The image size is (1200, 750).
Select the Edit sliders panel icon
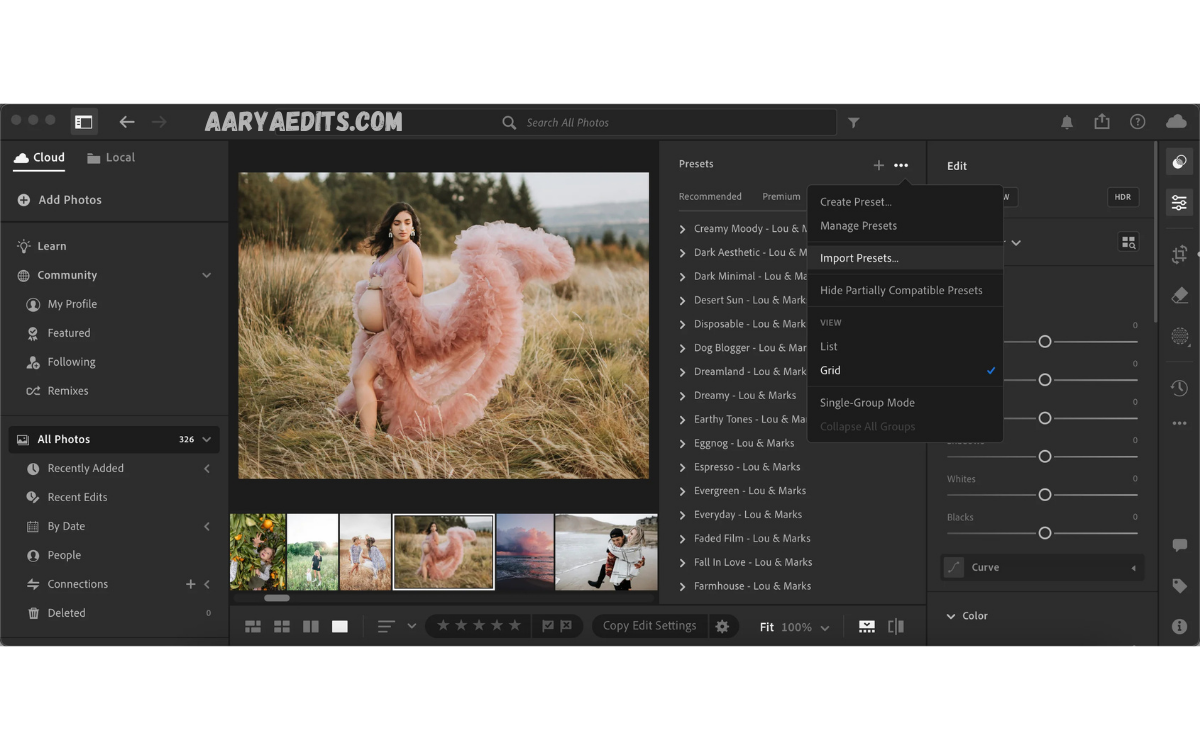[1179, 203]
